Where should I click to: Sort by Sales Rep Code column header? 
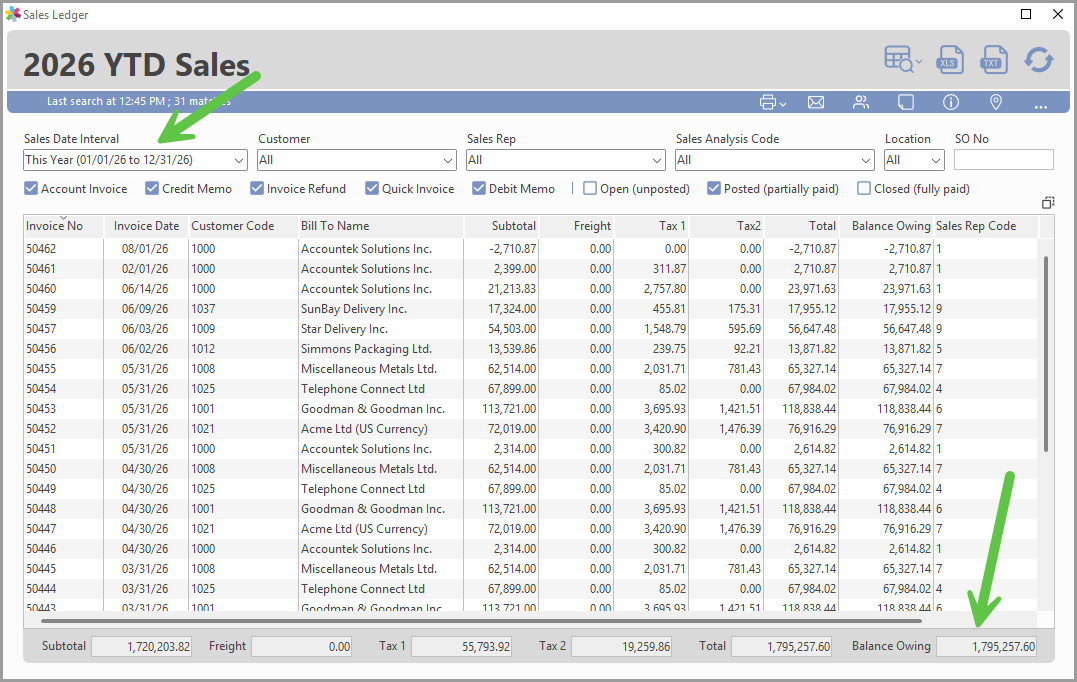point(986,226)
